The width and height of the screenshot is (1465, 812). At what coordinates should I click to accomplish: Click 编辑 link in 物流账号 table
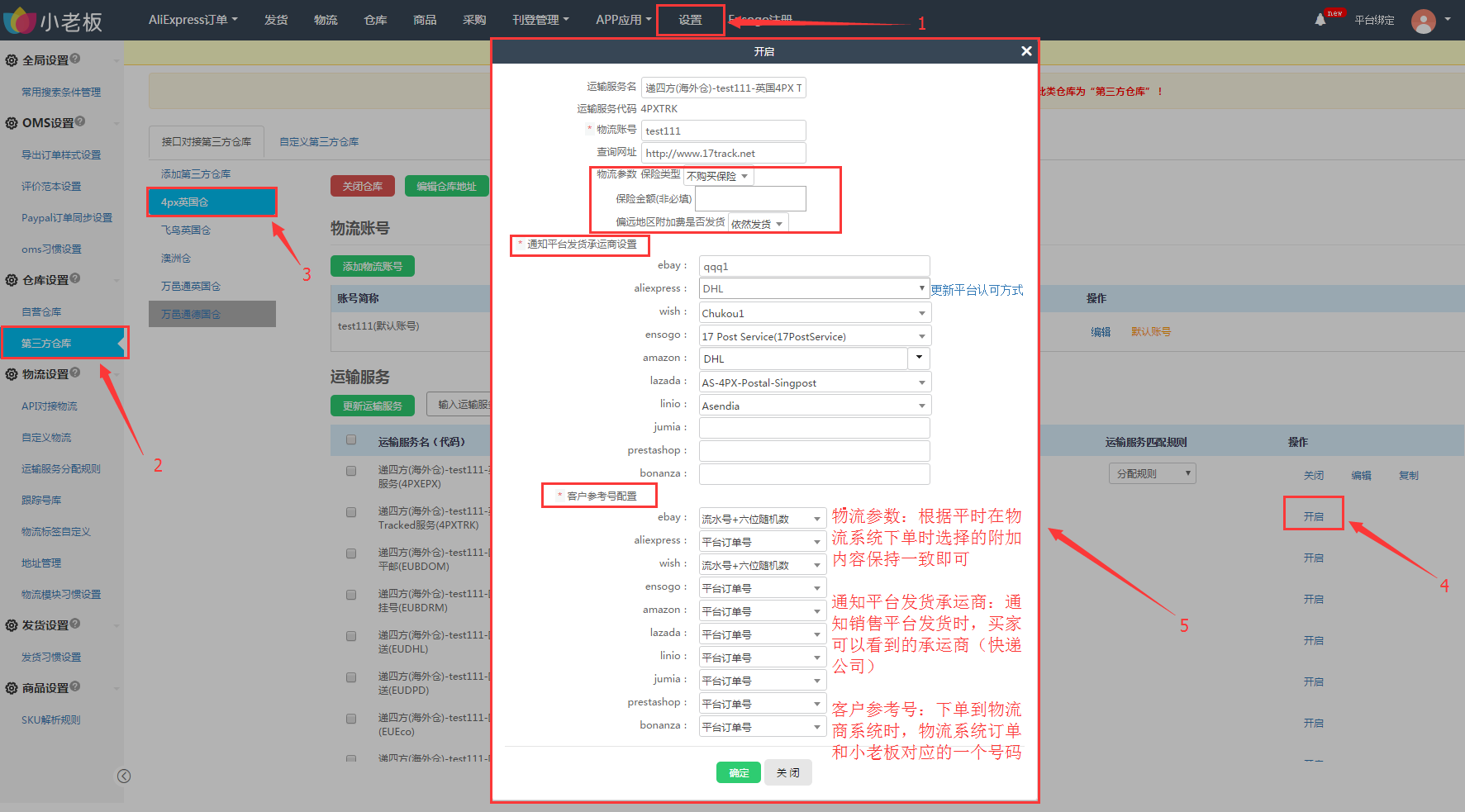click(x=1101, y=331)
